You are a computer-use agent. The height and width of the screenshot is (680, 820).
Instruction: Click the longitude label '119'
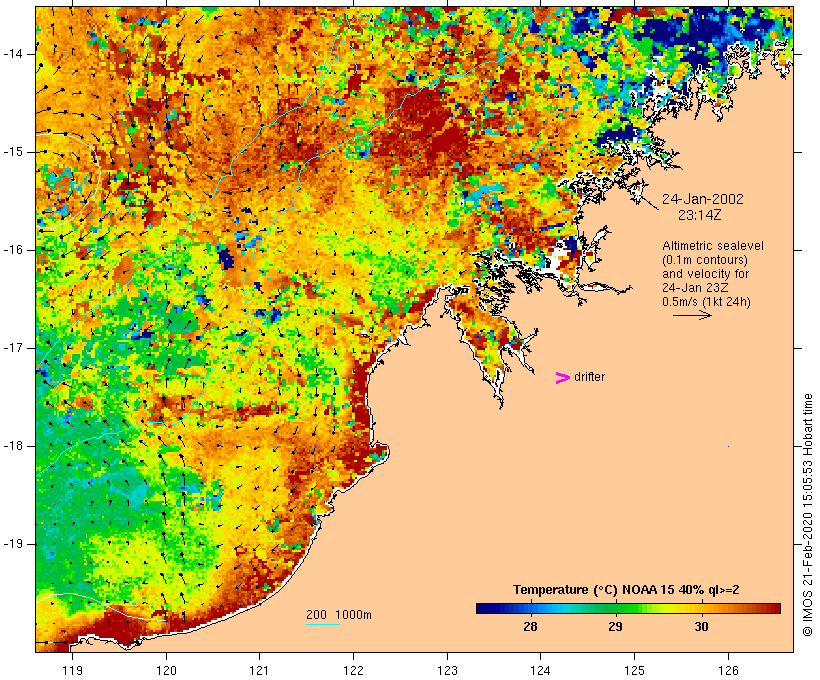pyautogui.click(x=72, y=671)
